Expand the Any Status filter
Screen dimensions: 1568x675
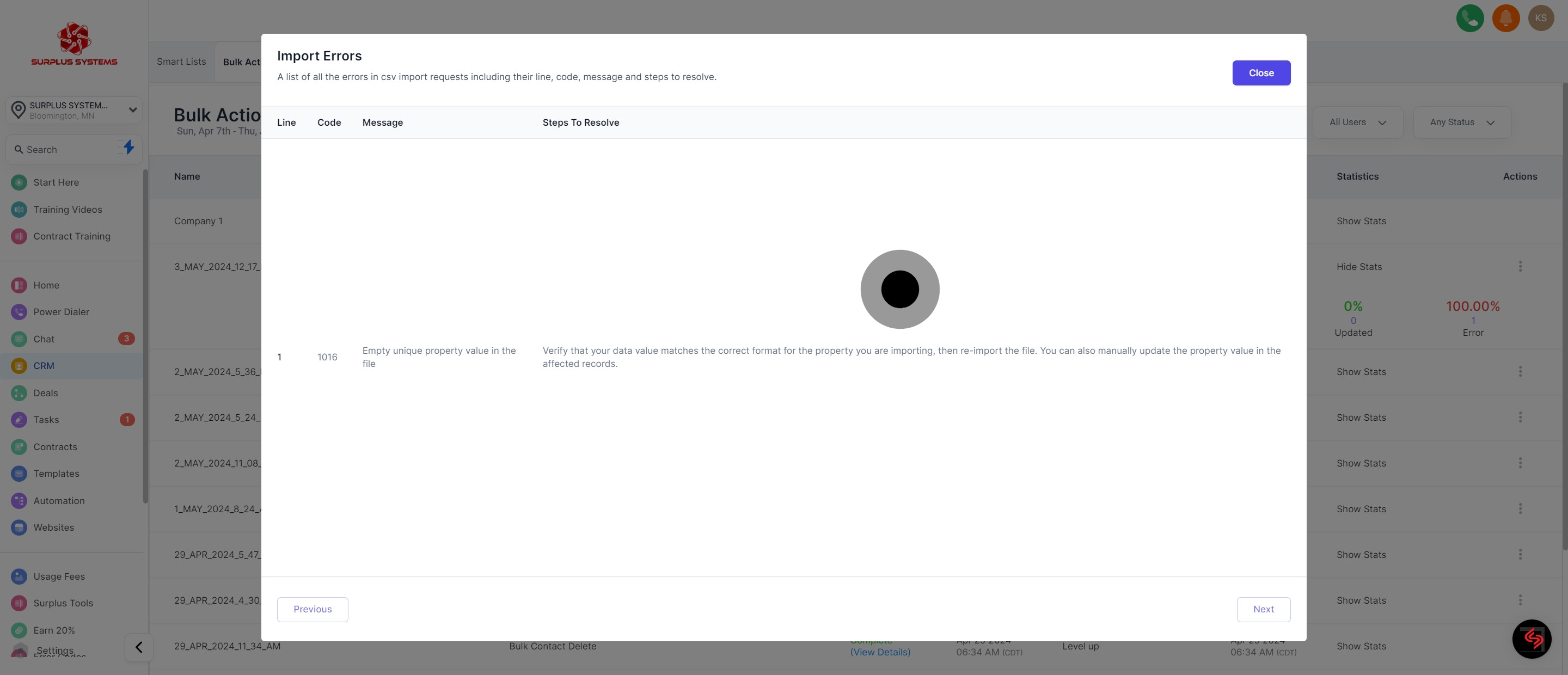pos(1460,122)
